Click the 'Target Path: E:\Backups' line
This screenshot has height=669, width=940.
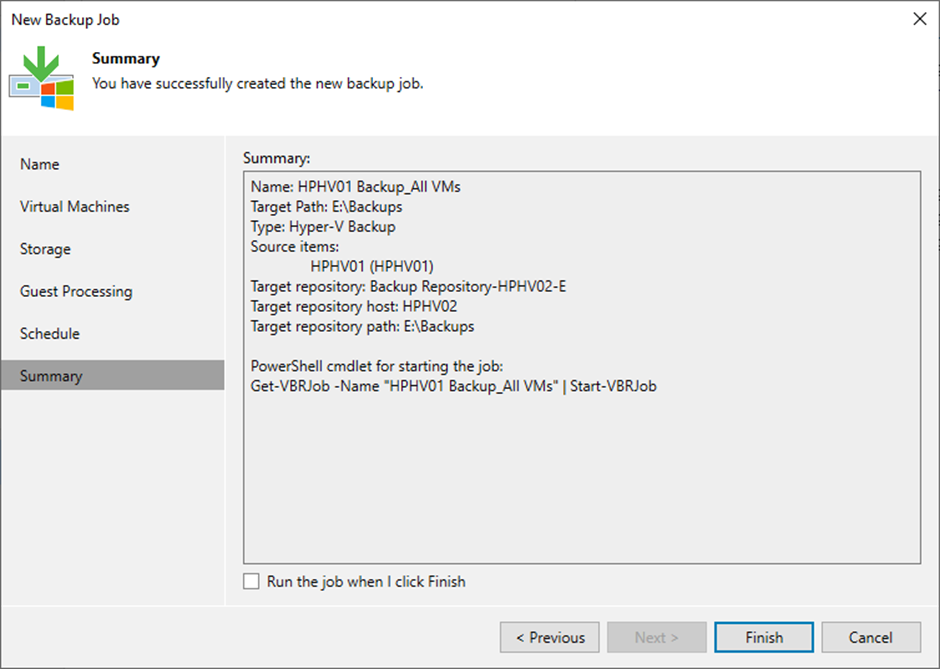pyautogui.click(x=326, y=207)
